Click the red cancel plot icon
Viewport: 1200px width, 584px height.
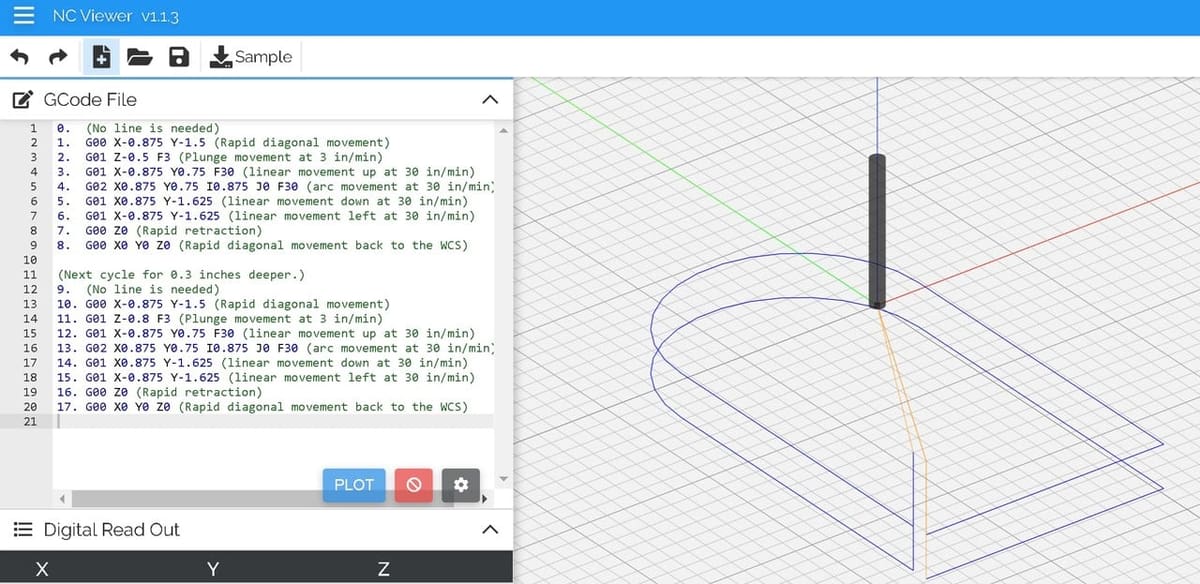click(414, 485)
